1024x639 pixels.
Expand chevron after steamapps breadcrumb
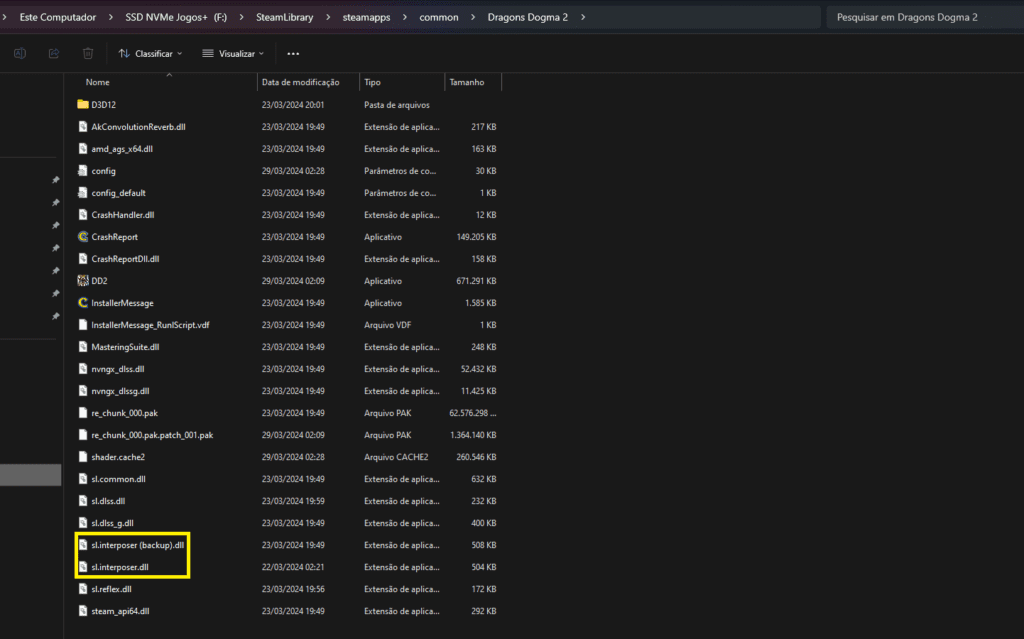(x=405, y=17)
